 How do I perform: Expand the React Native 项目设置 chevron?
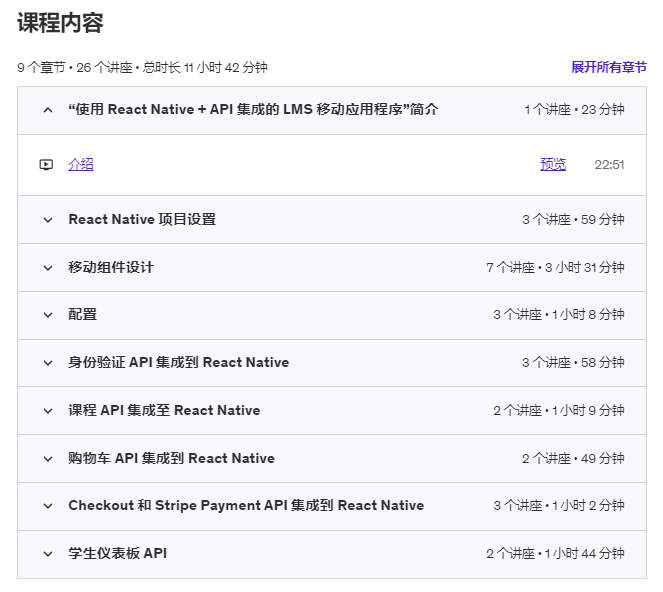48,220
